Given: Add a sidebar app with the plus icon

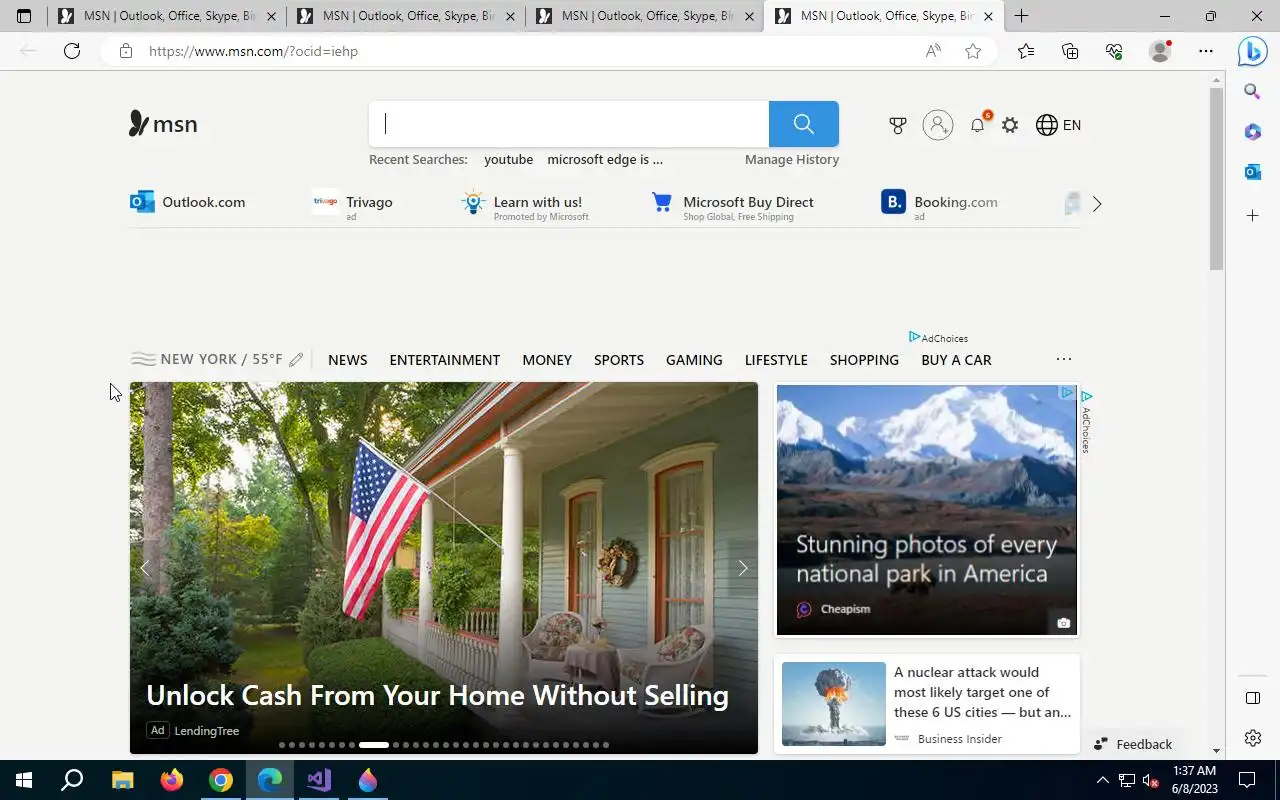Looking at the screenshot, I should tap(1252, 215).
